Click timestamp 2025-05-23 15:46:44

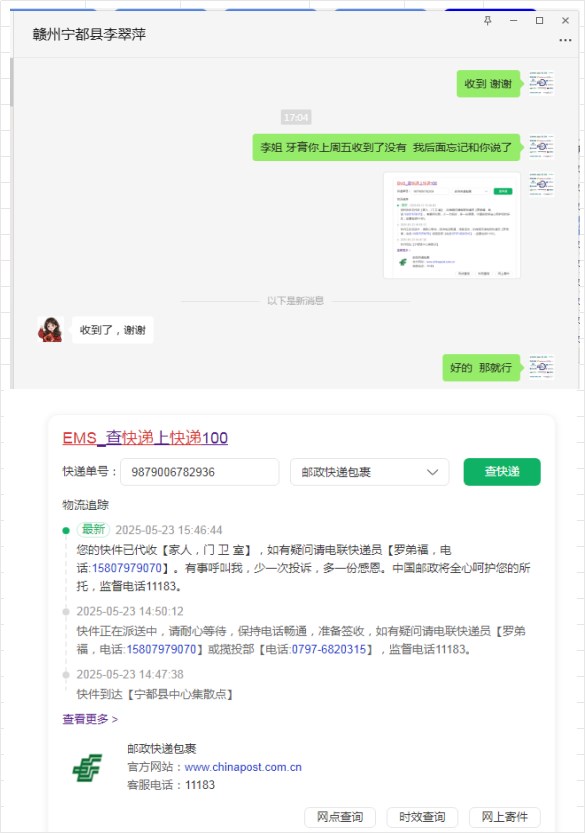click(x=169, y=530)
